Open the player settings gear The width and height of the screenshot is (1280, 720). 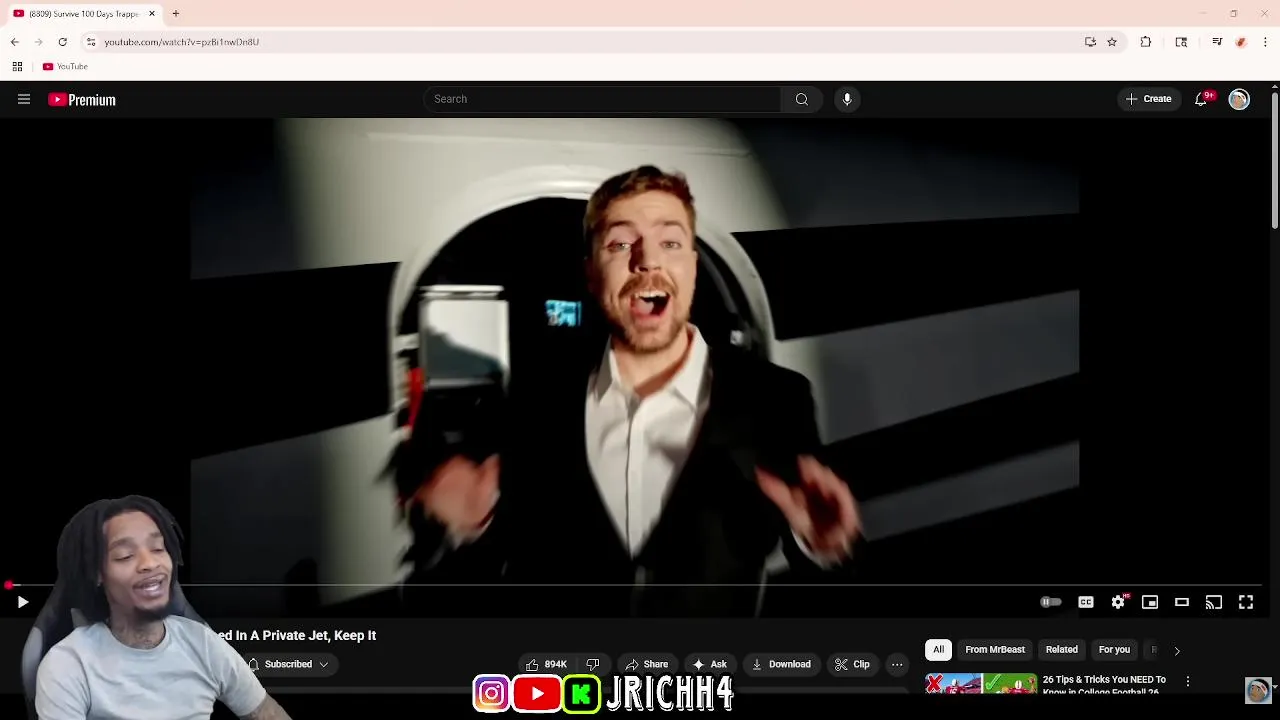(x=1118, y=602)
